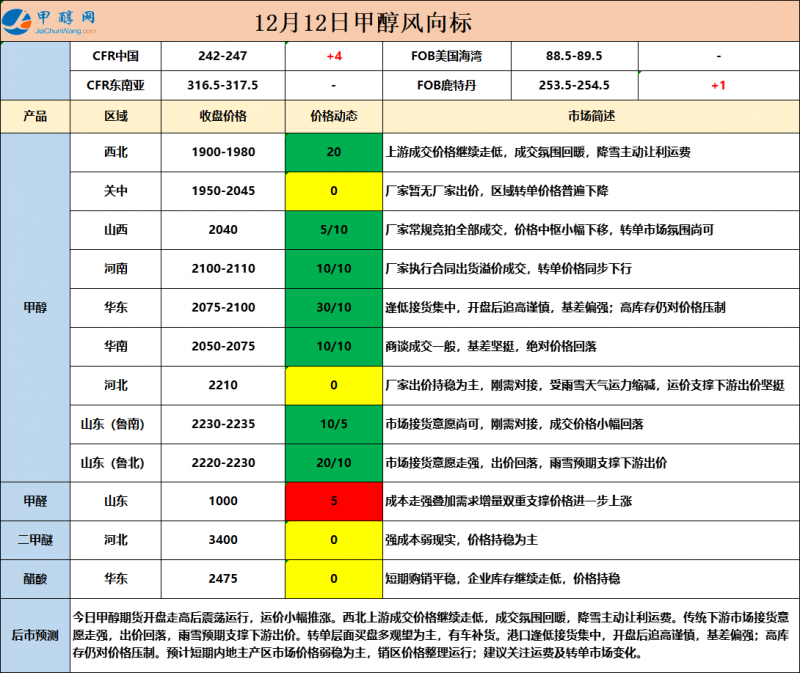Click the 河南 closing price 2100-2110
800x673 pixels.
[x=223, y=269]
